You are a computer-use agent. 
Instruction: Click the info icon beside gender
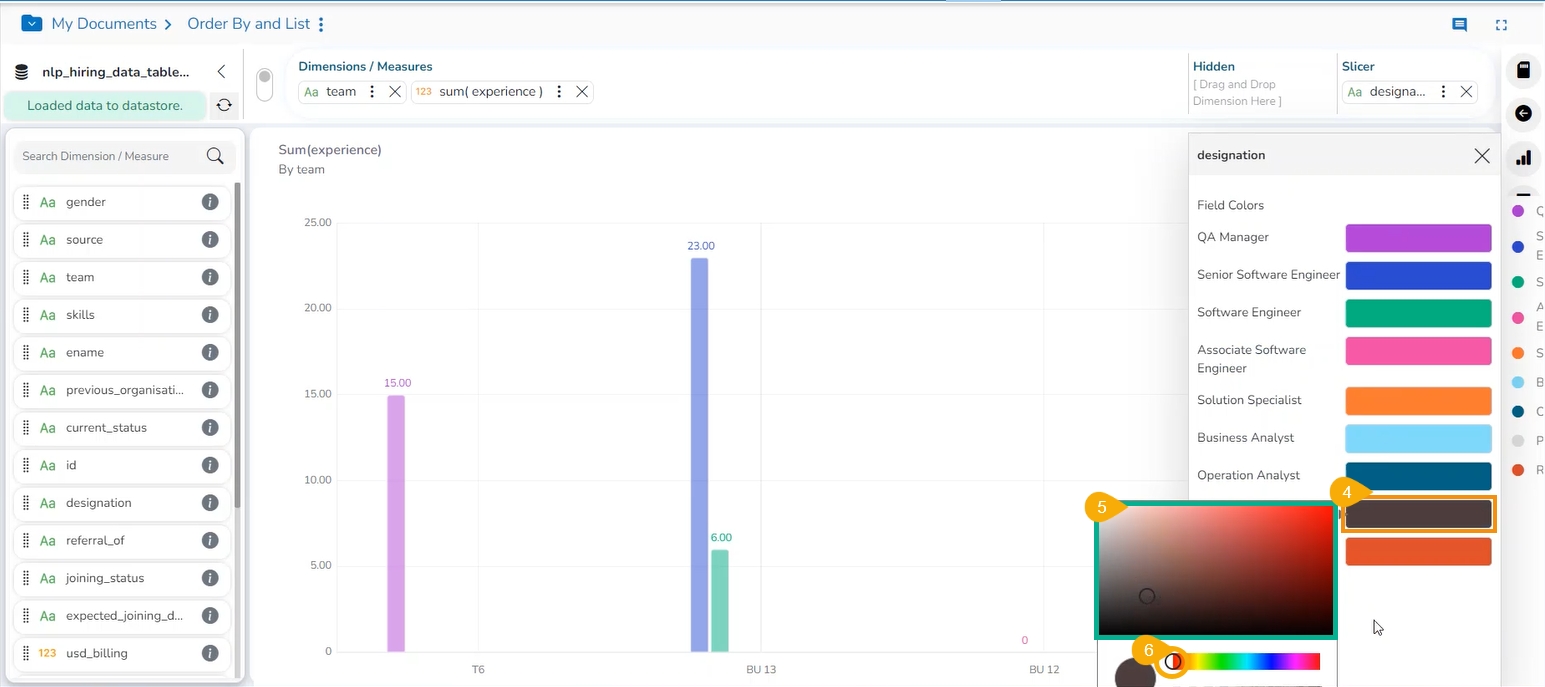[210, 202]
